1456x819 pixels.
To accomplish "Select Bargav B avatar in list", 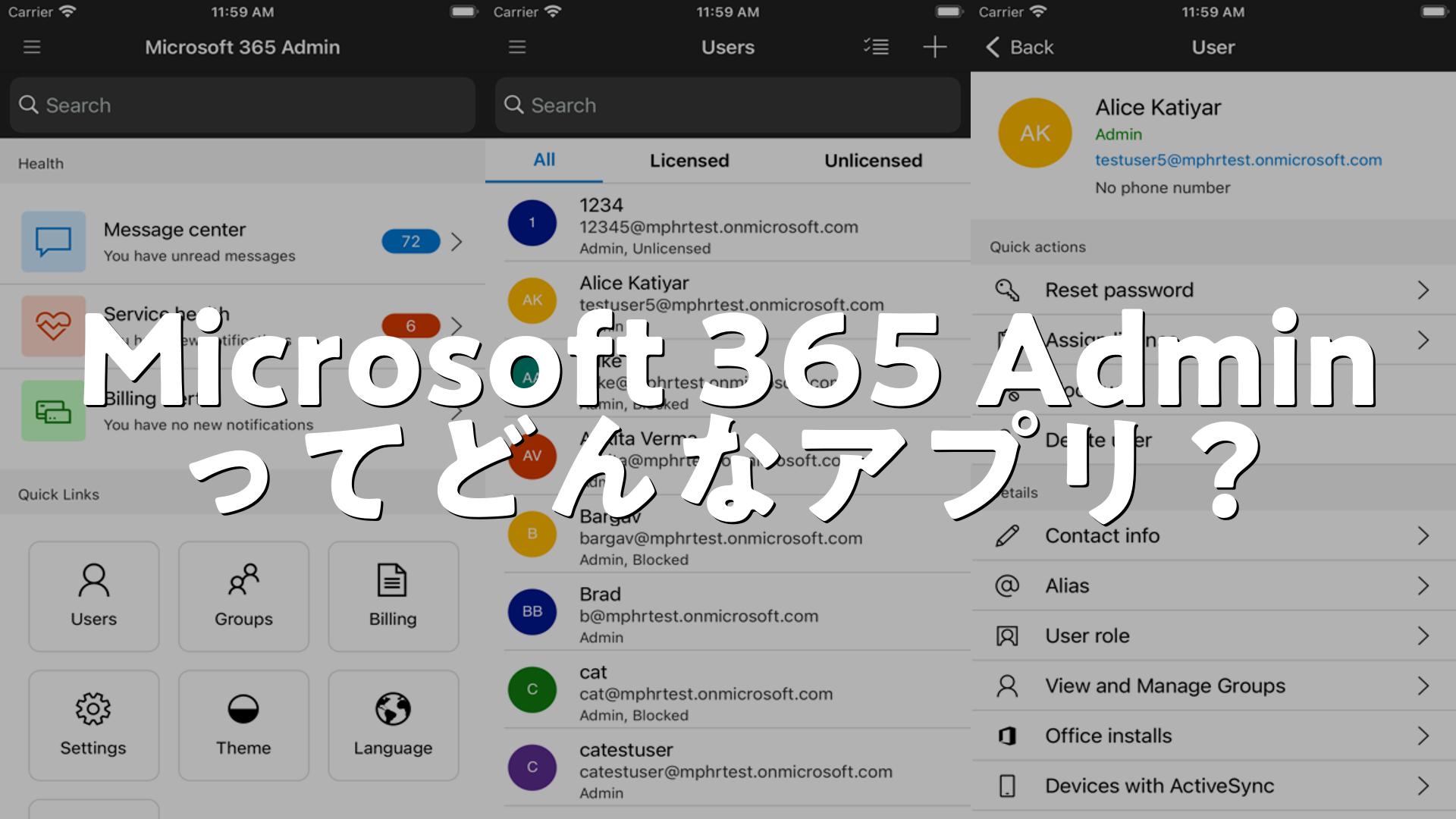I will [x=532, y=534].
